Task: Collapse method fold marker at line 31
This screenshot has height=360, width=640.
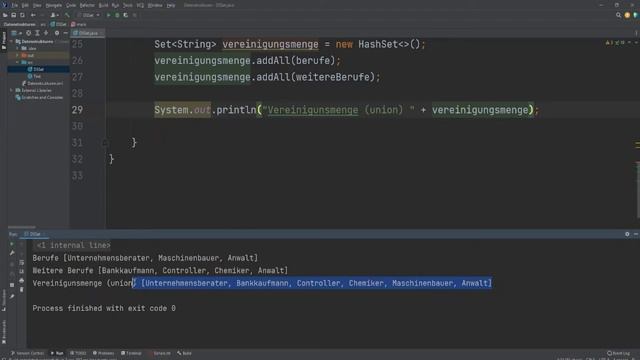Action: [105, 143]
